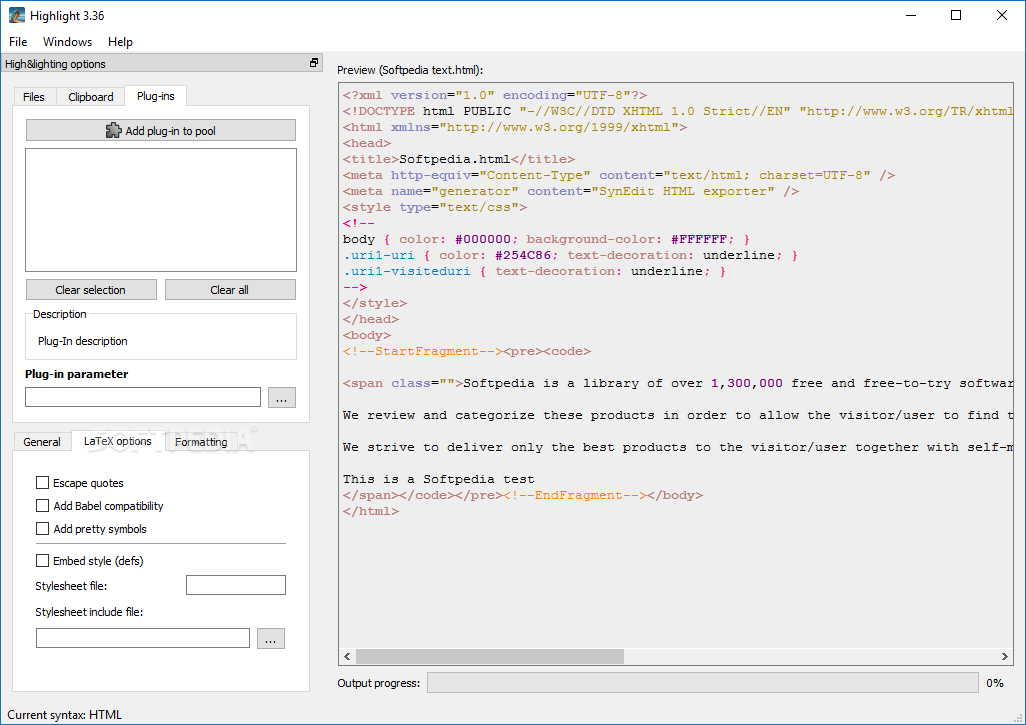This screenshot has height=725, width=1026.
Task: Browse for stylesheet include file
Action: coord(271,639)
